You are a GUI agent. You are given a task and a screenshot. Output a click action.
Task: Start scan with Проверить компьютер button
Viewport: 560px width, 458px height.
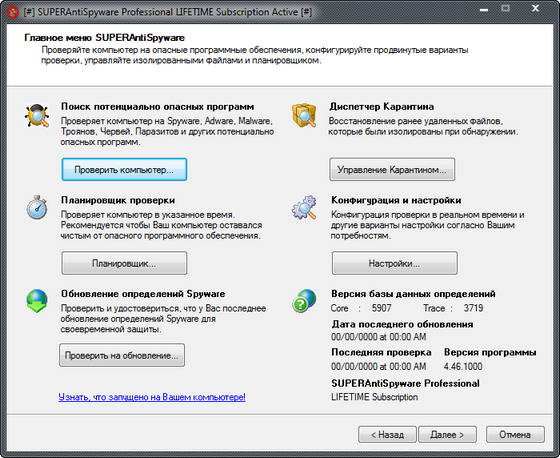[x=124, y=169]
